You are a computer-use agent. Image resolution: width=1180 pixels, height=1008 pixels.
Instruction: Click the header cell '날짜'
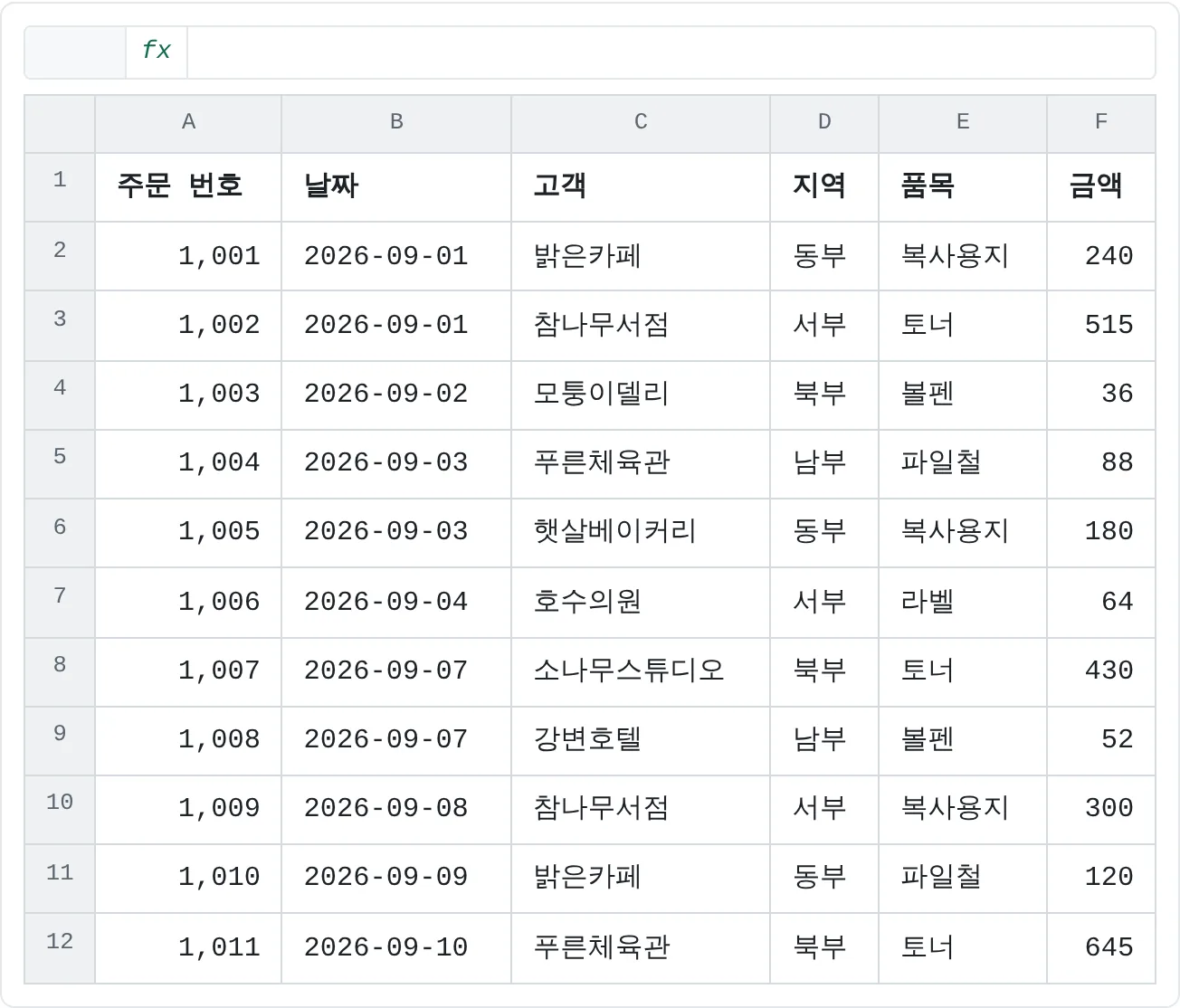click(396, 187)
